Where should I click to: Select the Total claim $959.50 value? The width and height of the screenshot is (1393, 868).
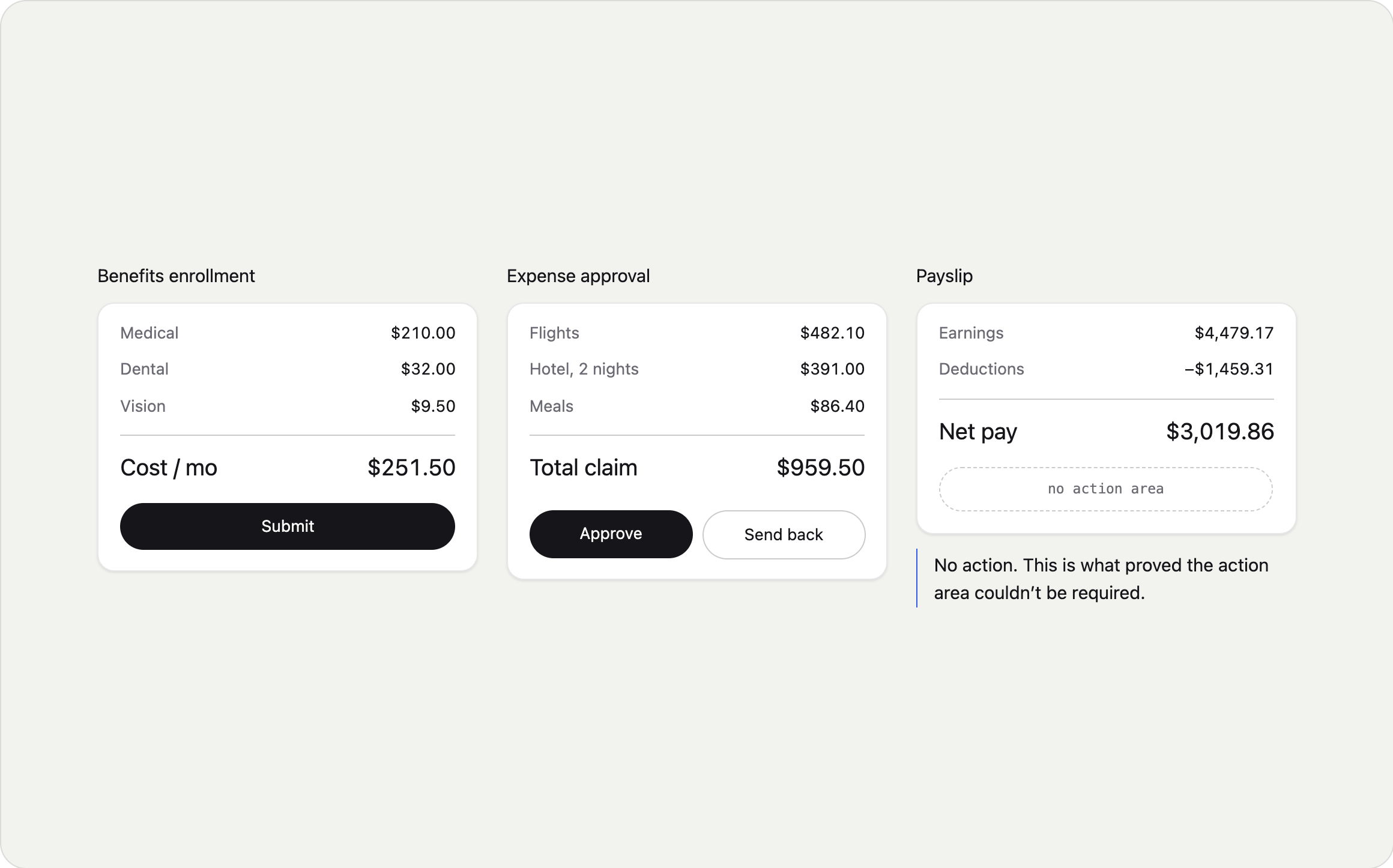tap(821, 468)
